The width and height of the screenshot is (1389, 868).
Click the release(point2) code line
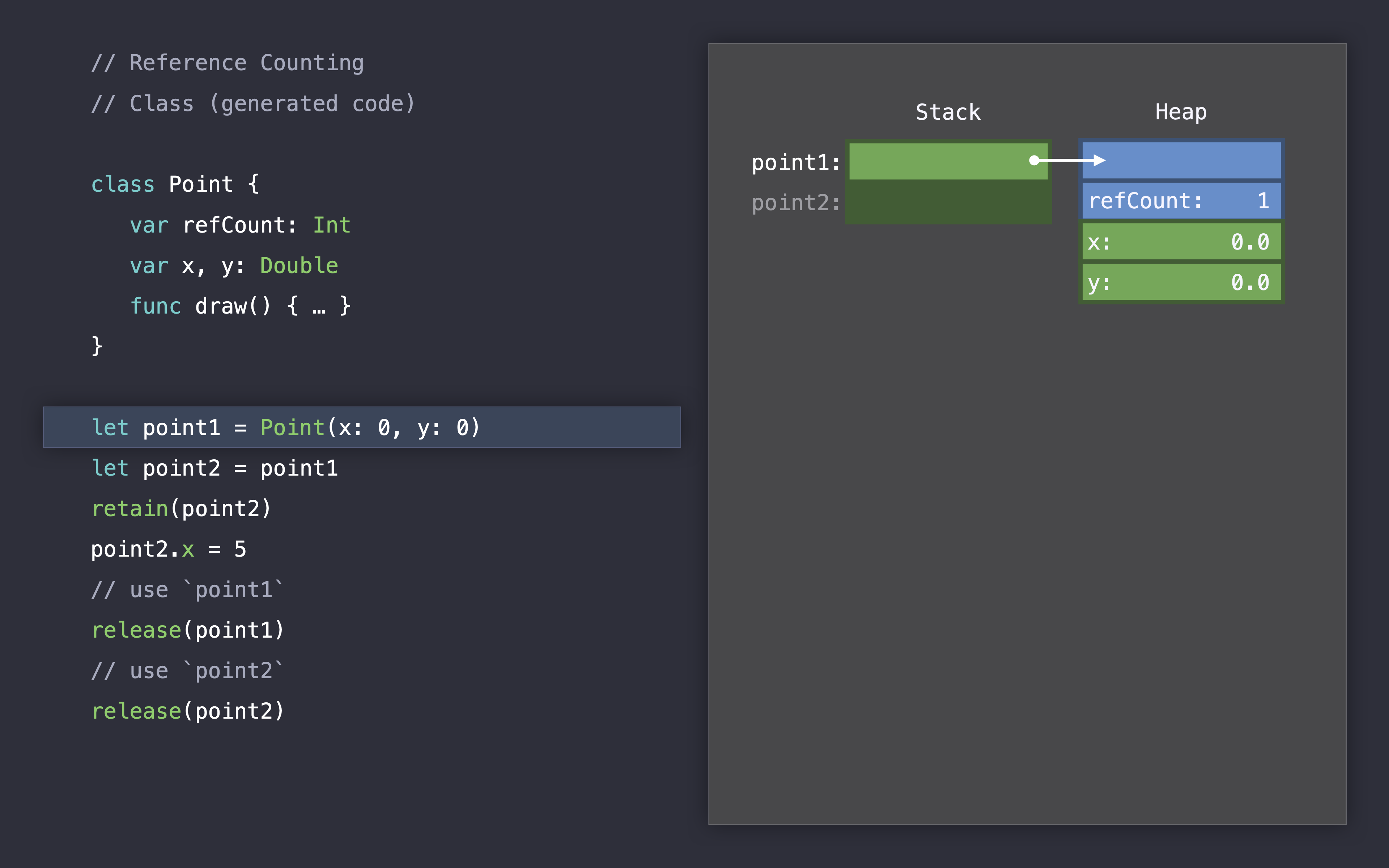click(x=188, y=711)
